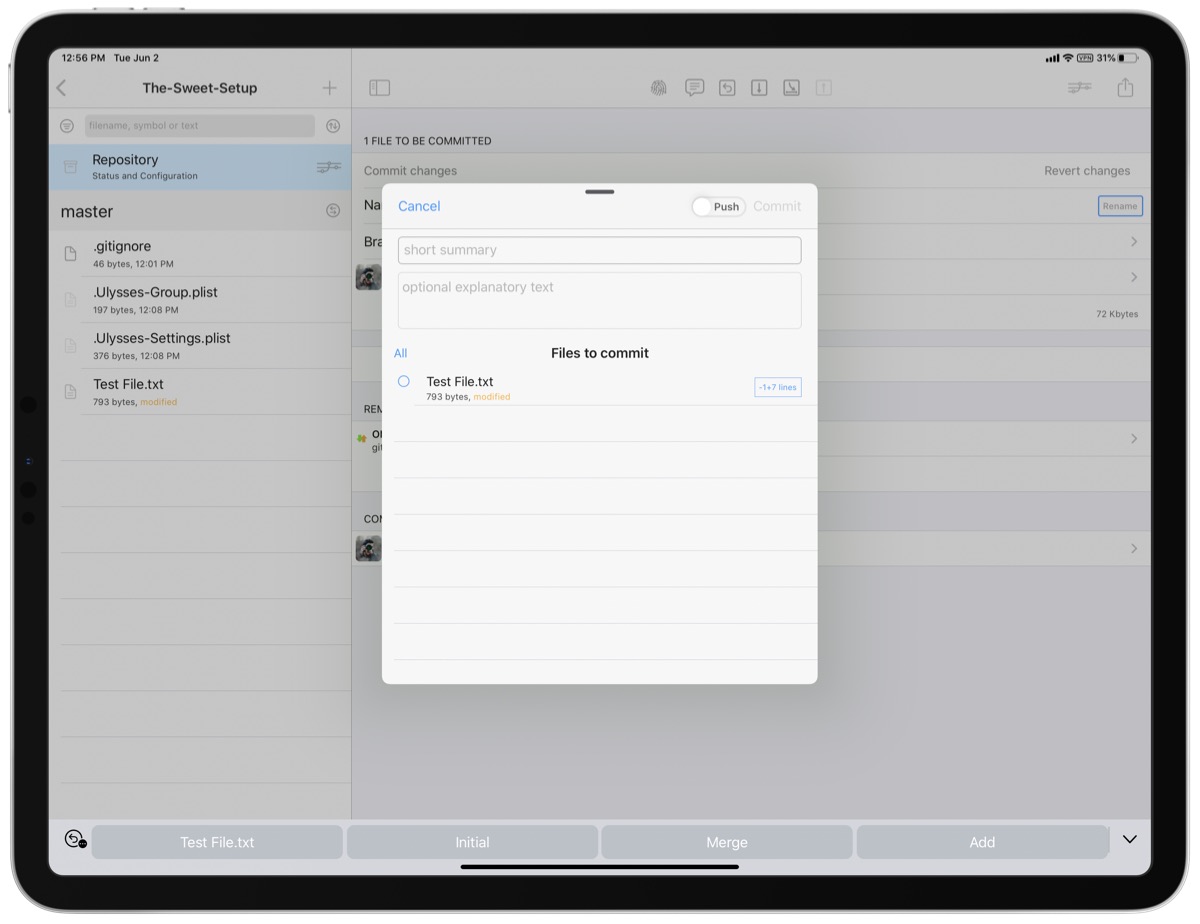1200x924 pixels.
Task: Click Cancel in the commit dialog
Action: [x=419, y=206]
